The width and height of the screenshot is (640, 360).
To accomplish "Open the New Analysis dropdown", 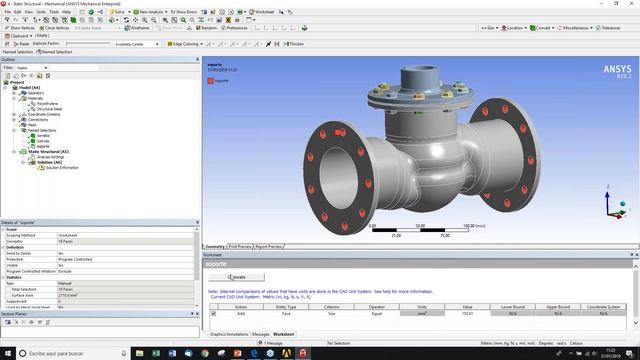I will pos(150,12).
